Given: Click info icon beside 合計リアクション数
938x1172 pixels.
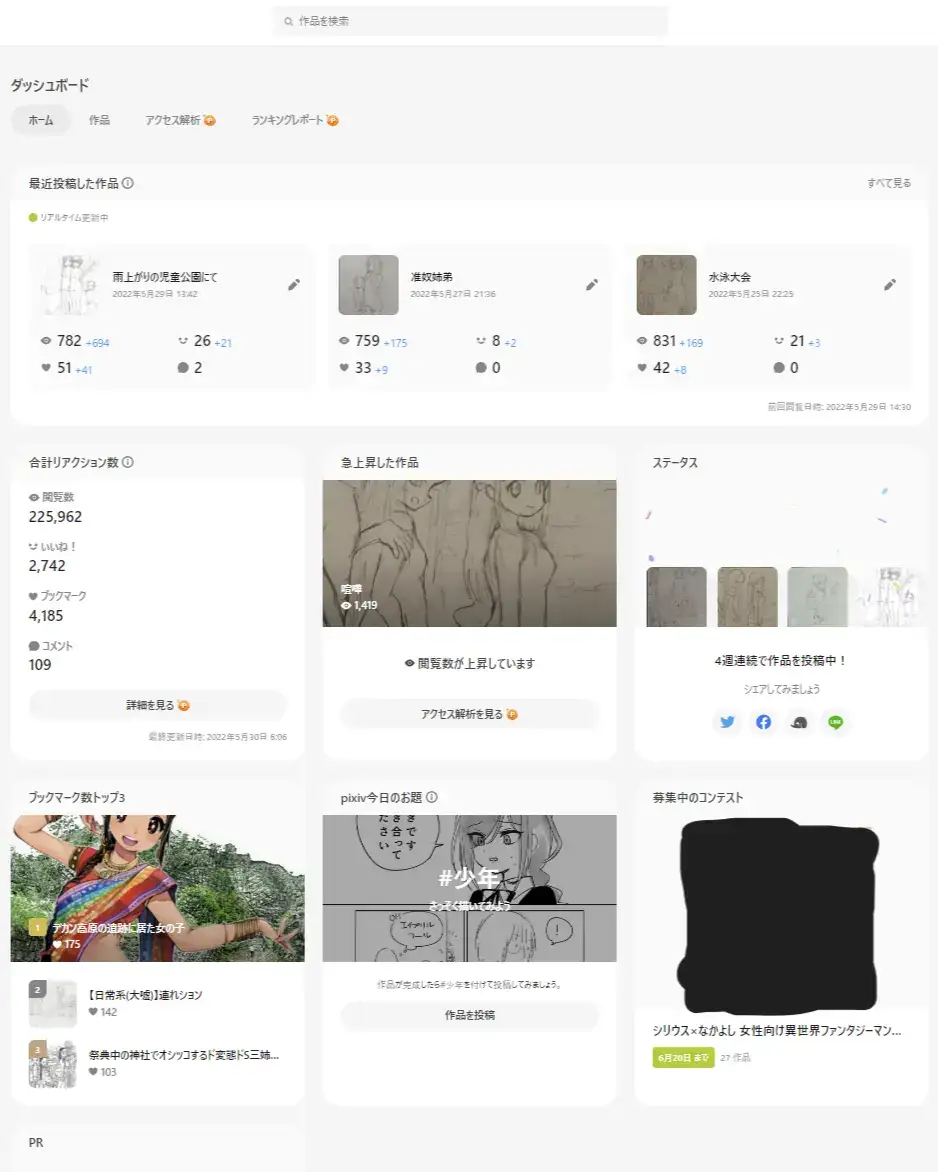Looking at the screenshot, I should point(128,463).
